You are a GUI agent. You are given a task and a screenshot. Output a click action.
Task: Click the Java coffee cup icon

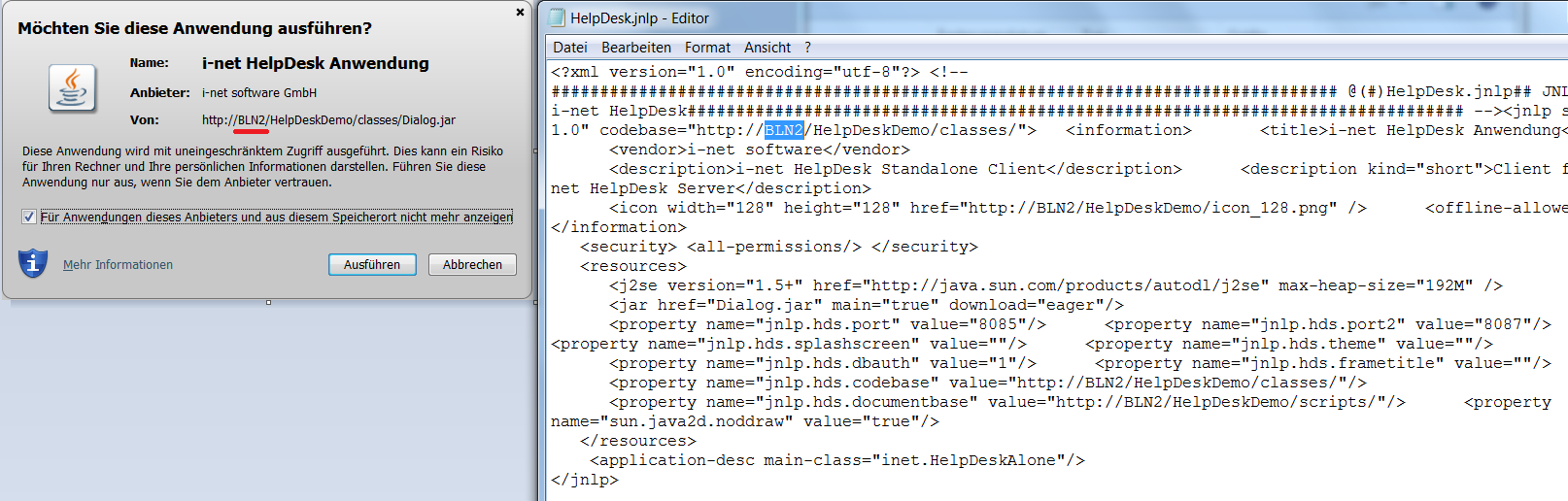[73, 89]
